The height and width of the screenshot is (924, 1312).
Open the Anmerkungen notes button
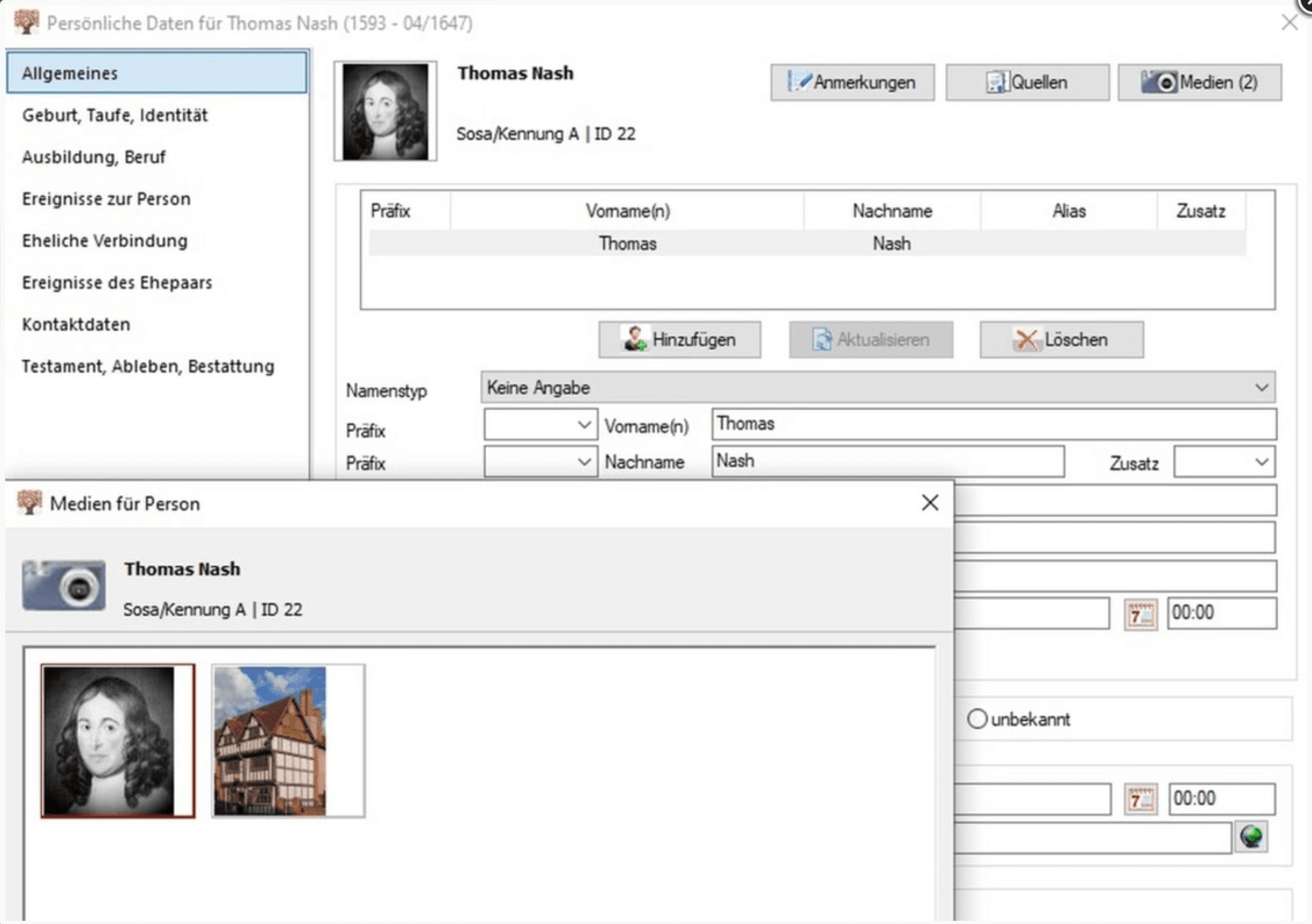coord(852,82)
